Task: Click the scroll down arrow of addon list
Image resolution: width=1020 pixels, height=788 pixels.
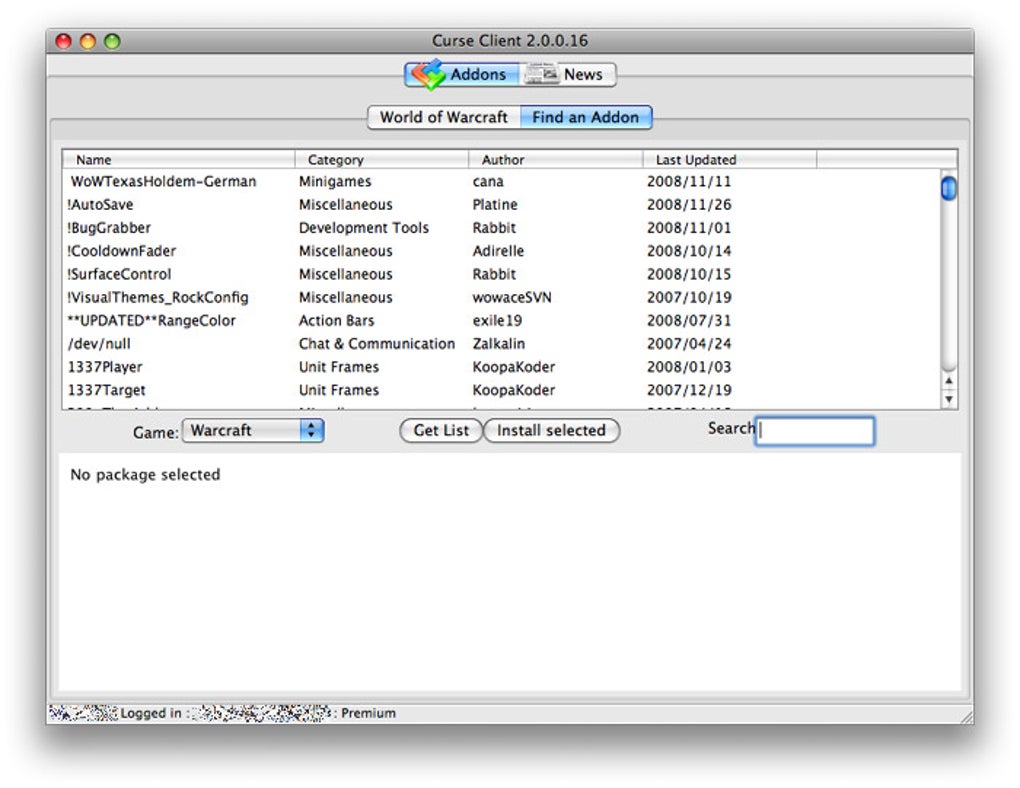Action: [949, 399]
